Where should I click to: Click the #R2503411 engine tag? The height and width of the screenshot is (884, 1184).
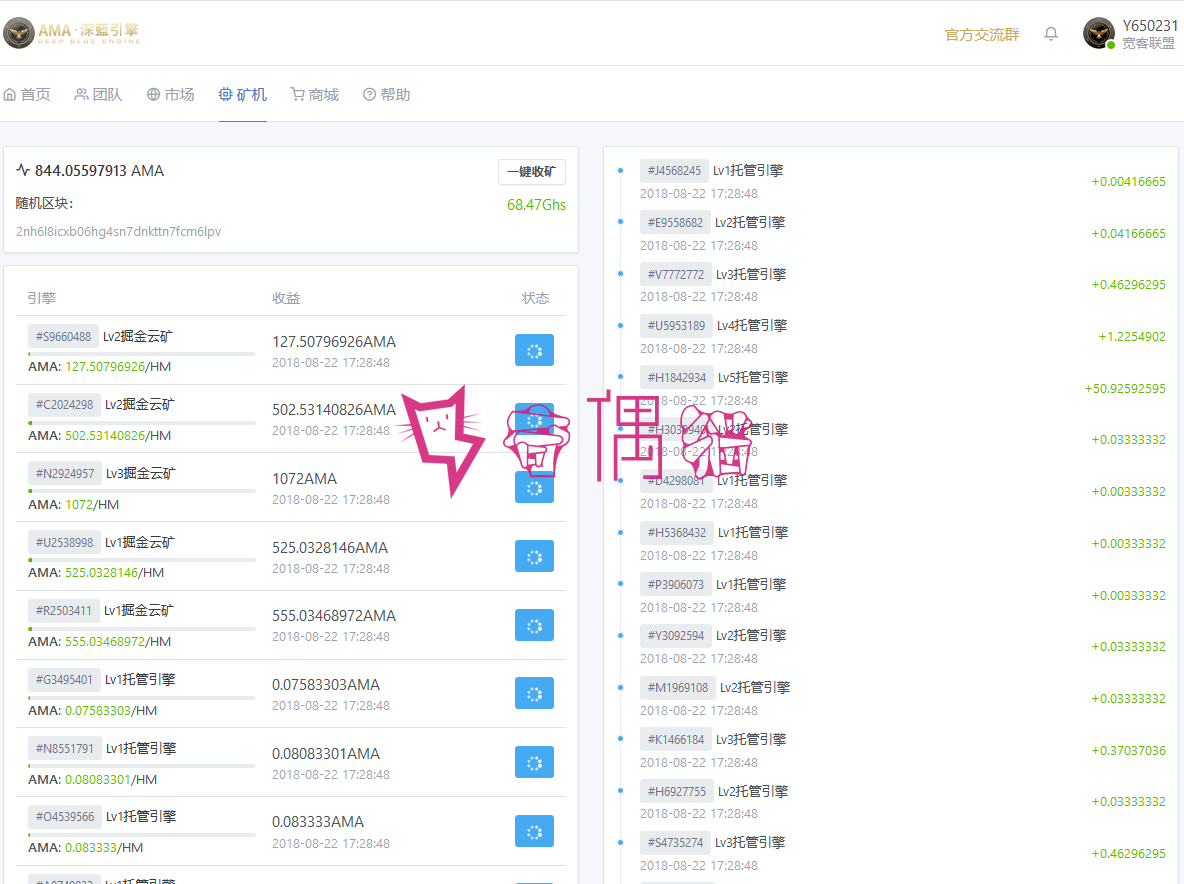pyautogui.click(x=63, y=611)
